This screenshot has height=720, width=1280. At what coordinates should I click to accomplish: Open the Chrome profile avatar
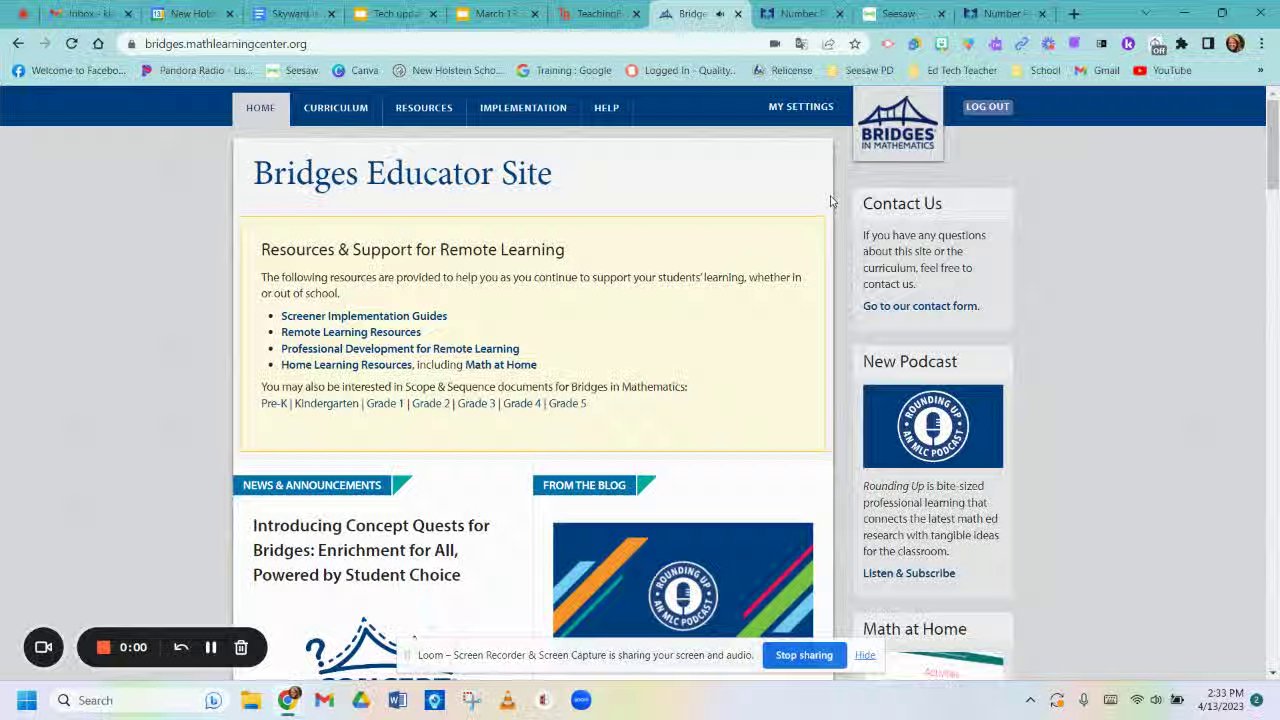[1235, 44]
